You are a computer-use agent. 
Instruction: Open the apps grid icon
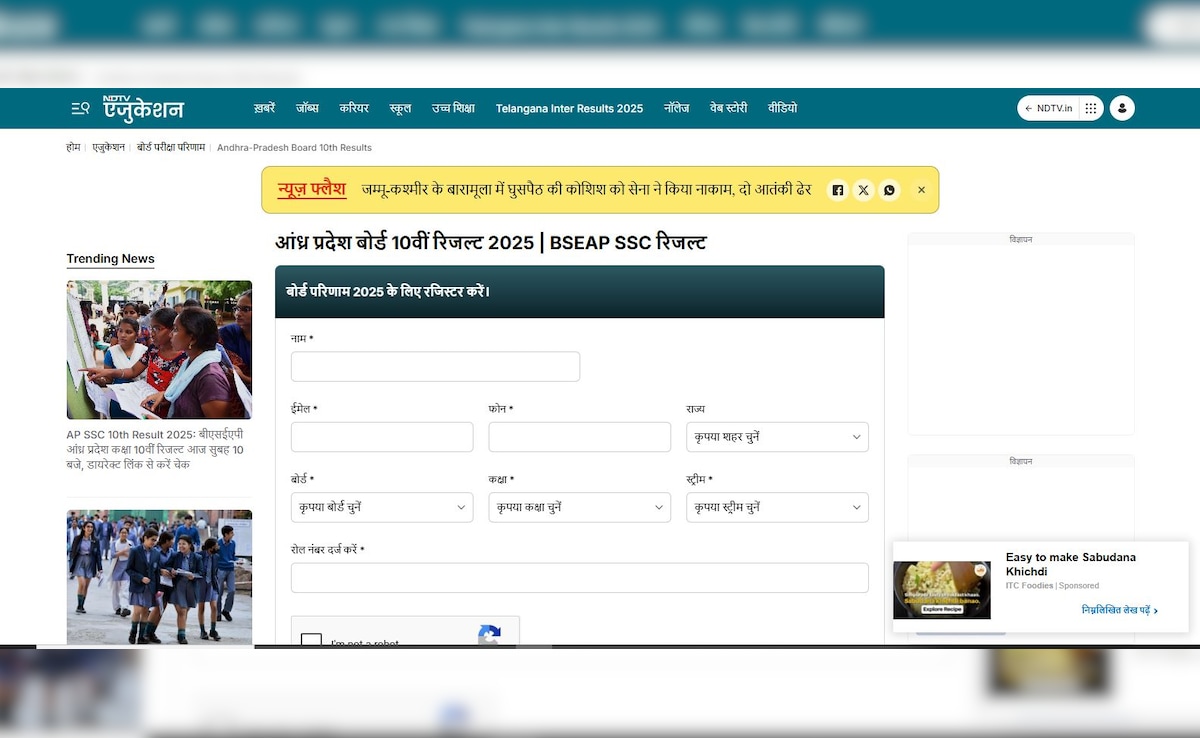point(1091,108)
